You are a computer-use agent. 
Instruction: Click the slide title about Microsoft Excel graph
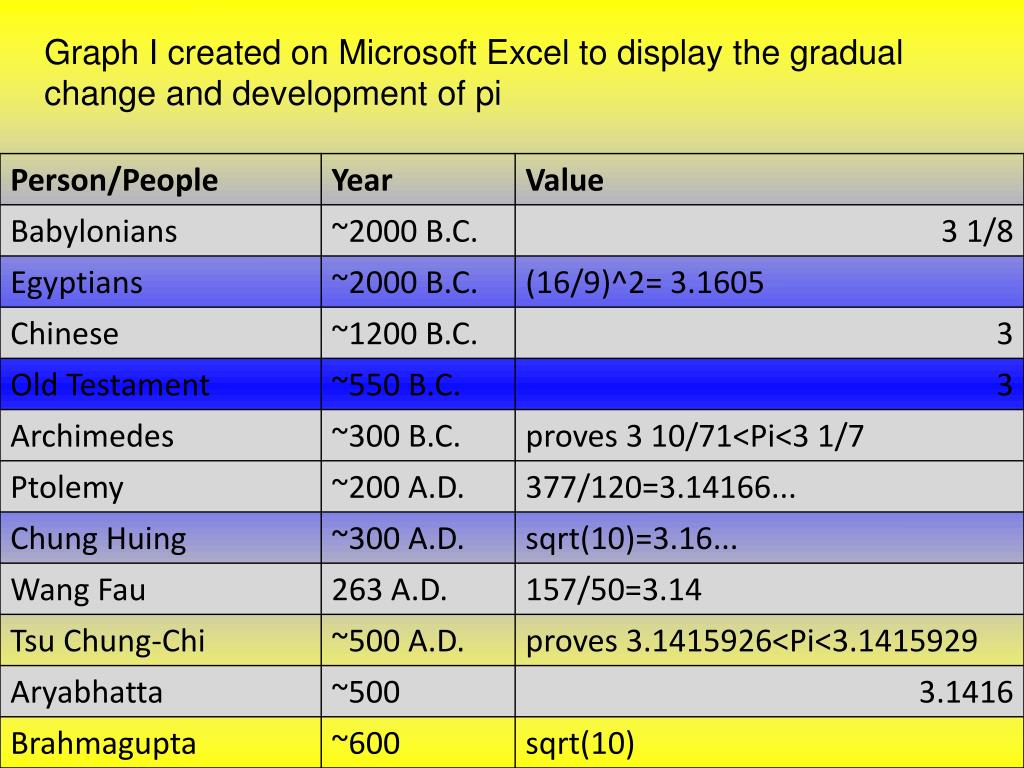pyautogui.click(x=473, y=73)
